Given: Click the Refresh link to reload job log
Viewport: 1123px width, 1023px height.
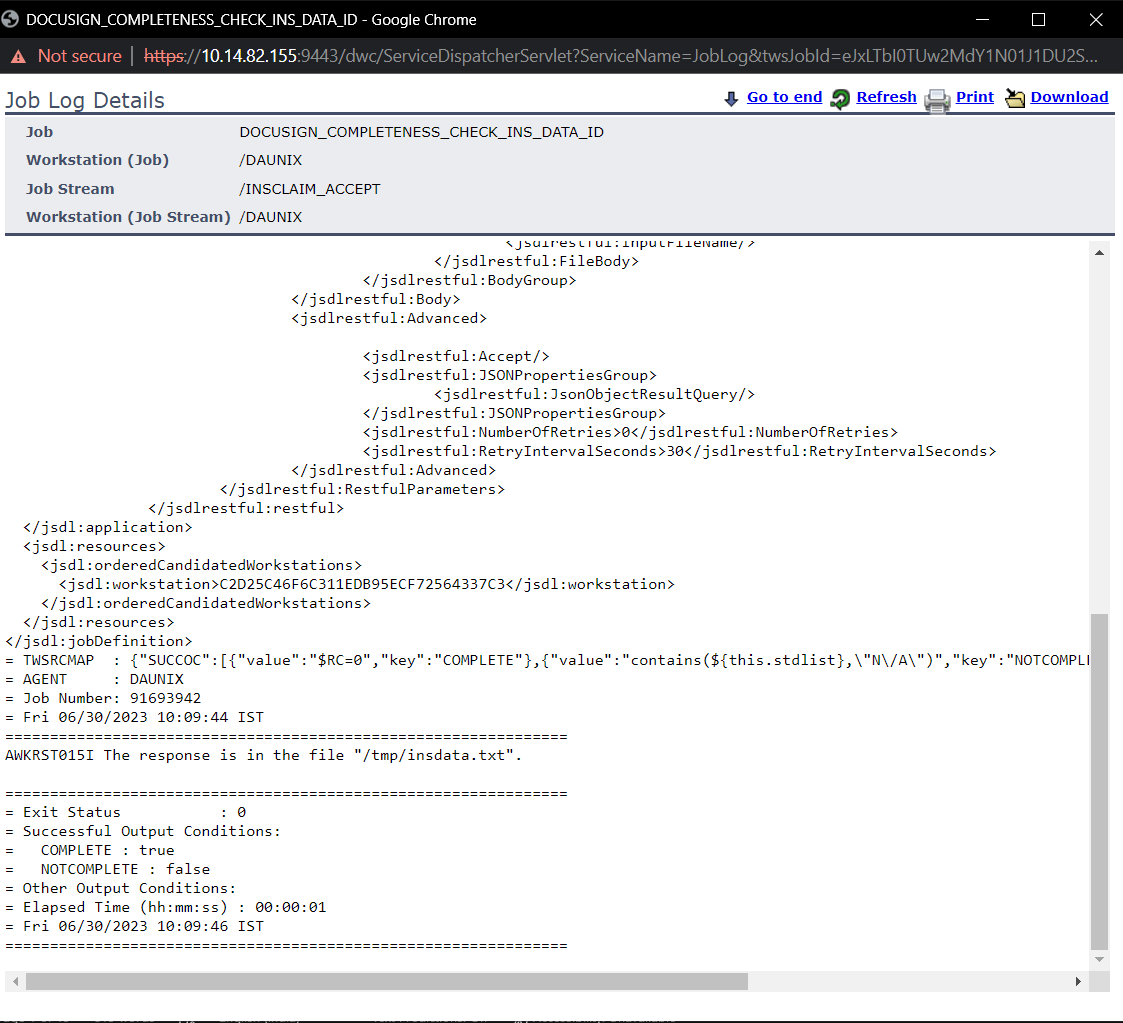Looking at the screenshot, I should (886, 97).
